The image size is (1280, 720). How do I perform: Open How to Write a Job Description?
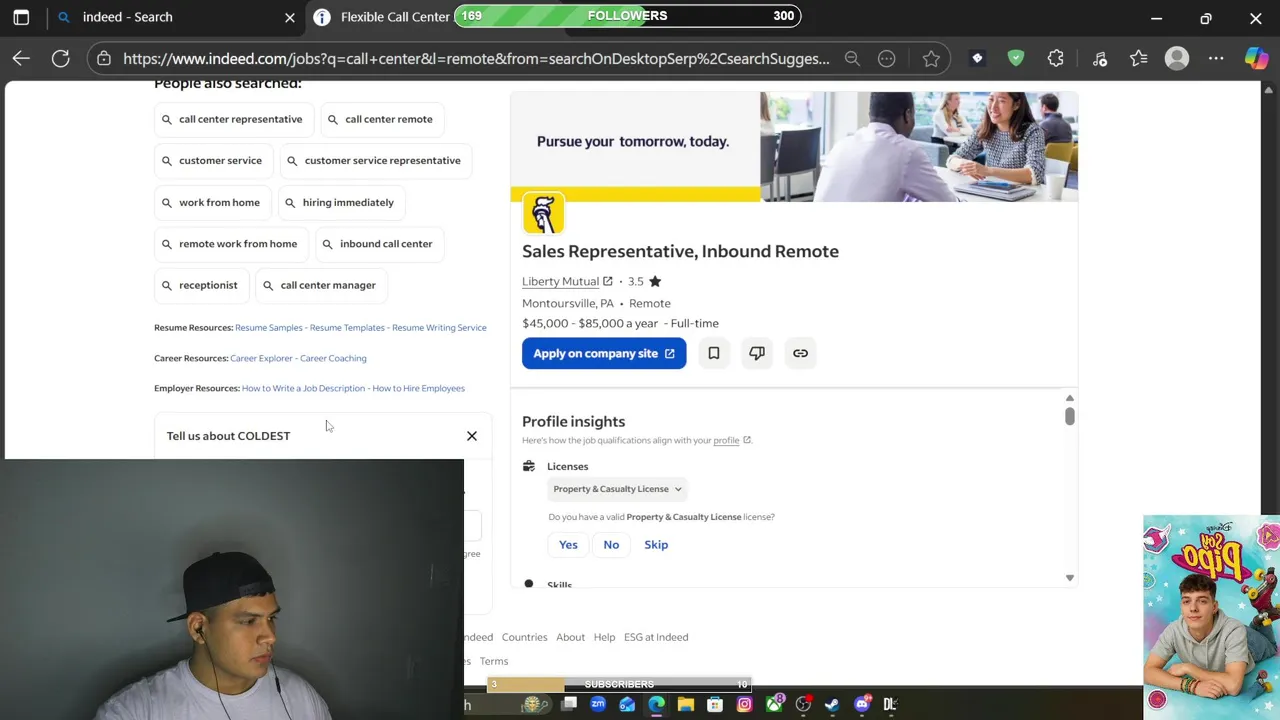[x=303, y=388]
